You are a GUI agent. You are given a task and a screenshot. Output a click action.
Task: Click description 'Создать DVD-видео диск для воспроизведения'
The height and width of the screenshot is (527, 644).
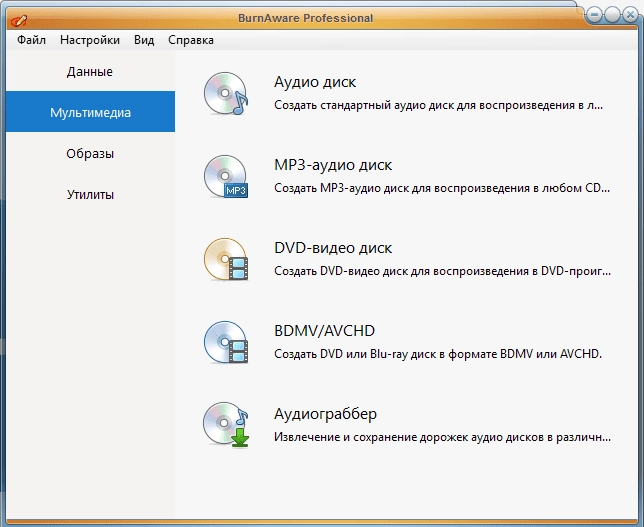[x=442, y=271]
